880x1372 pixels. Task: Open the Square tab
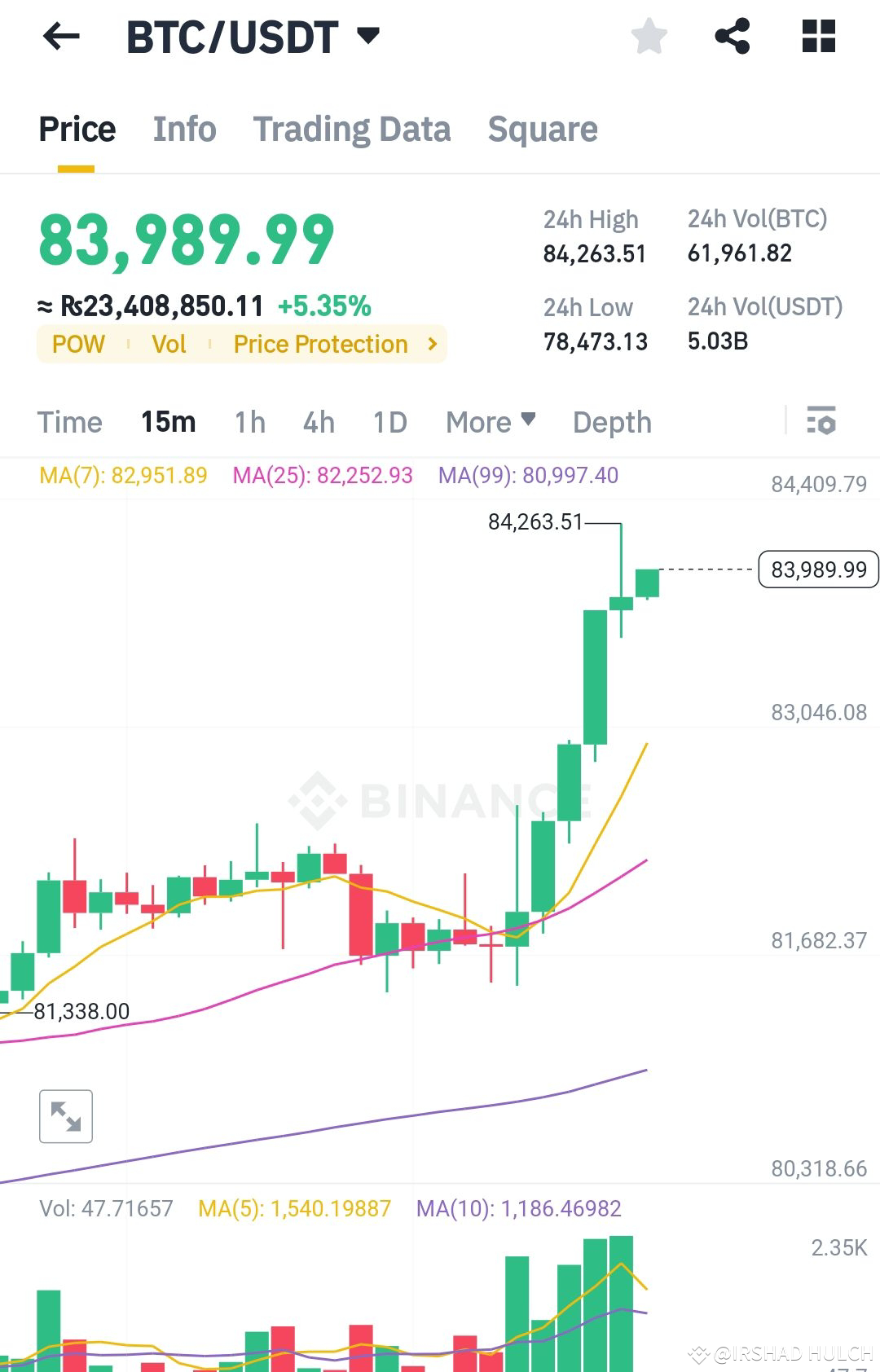543,129
